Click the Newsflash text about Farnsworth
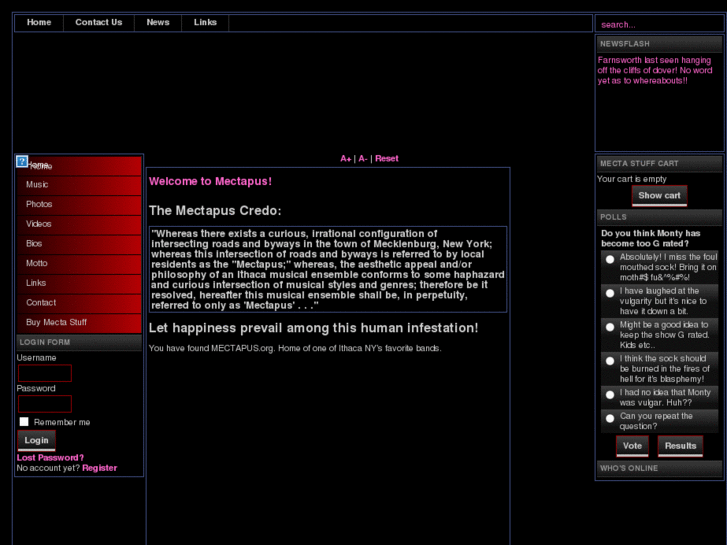Viewport: 727px width, 545px height. (655, 71)
